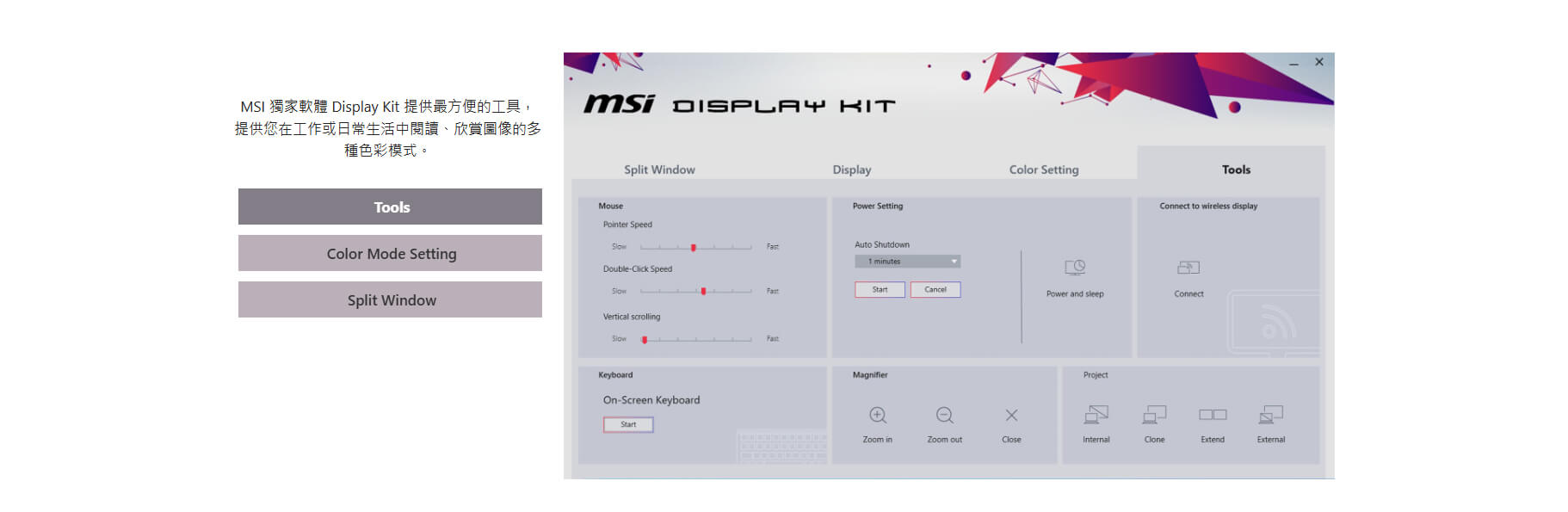Screen dimensions: 1568x512
Task: Select the External project mode icon
Action: point(1271,415)
